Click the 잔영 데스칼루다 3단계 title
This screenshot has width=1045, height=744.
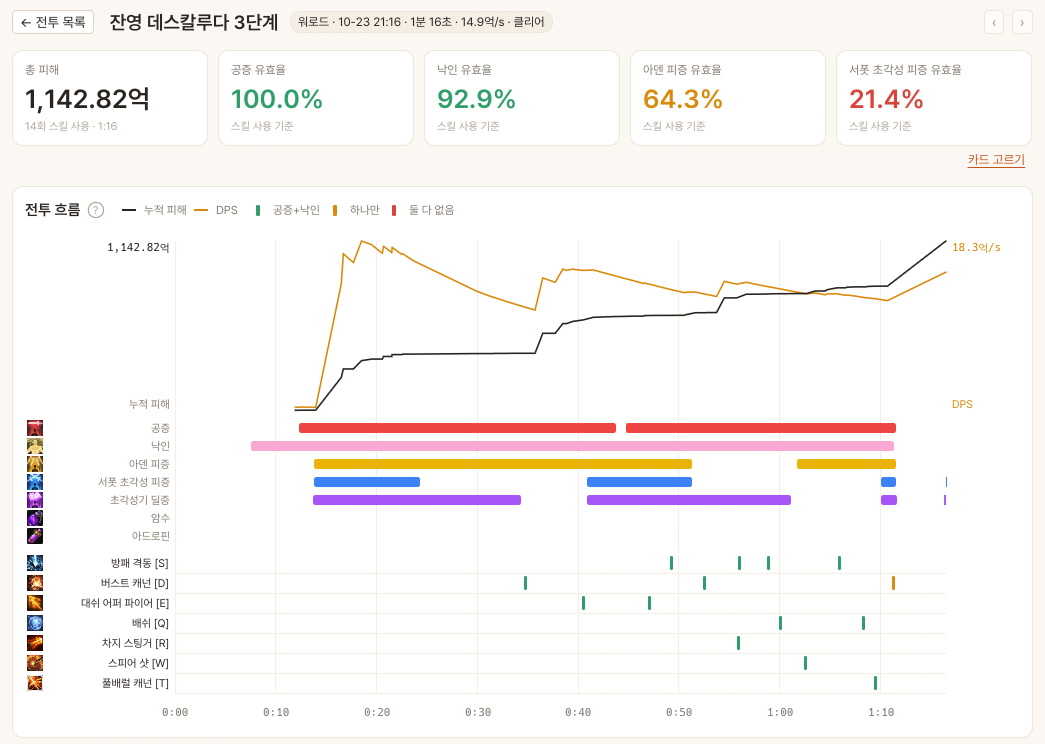194,22
